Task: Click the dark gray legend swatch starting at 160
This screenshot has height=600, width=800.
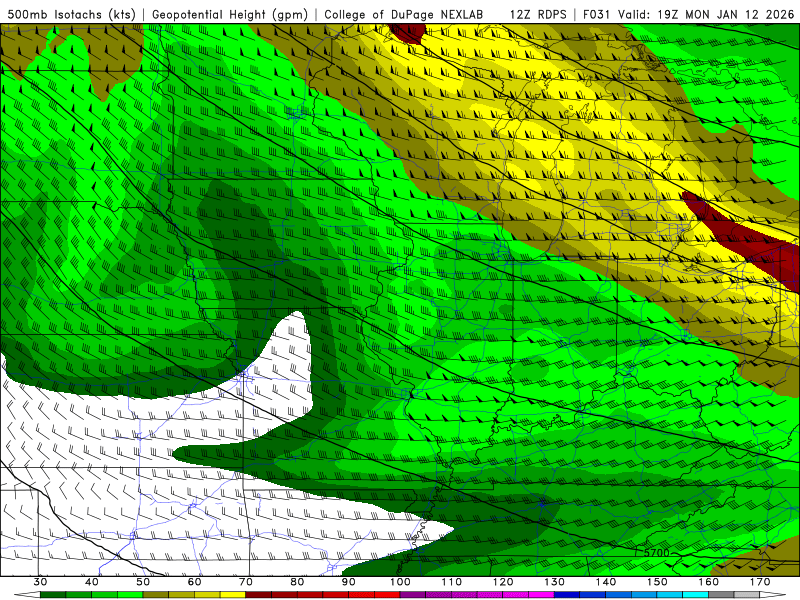Action: (721, 595)
